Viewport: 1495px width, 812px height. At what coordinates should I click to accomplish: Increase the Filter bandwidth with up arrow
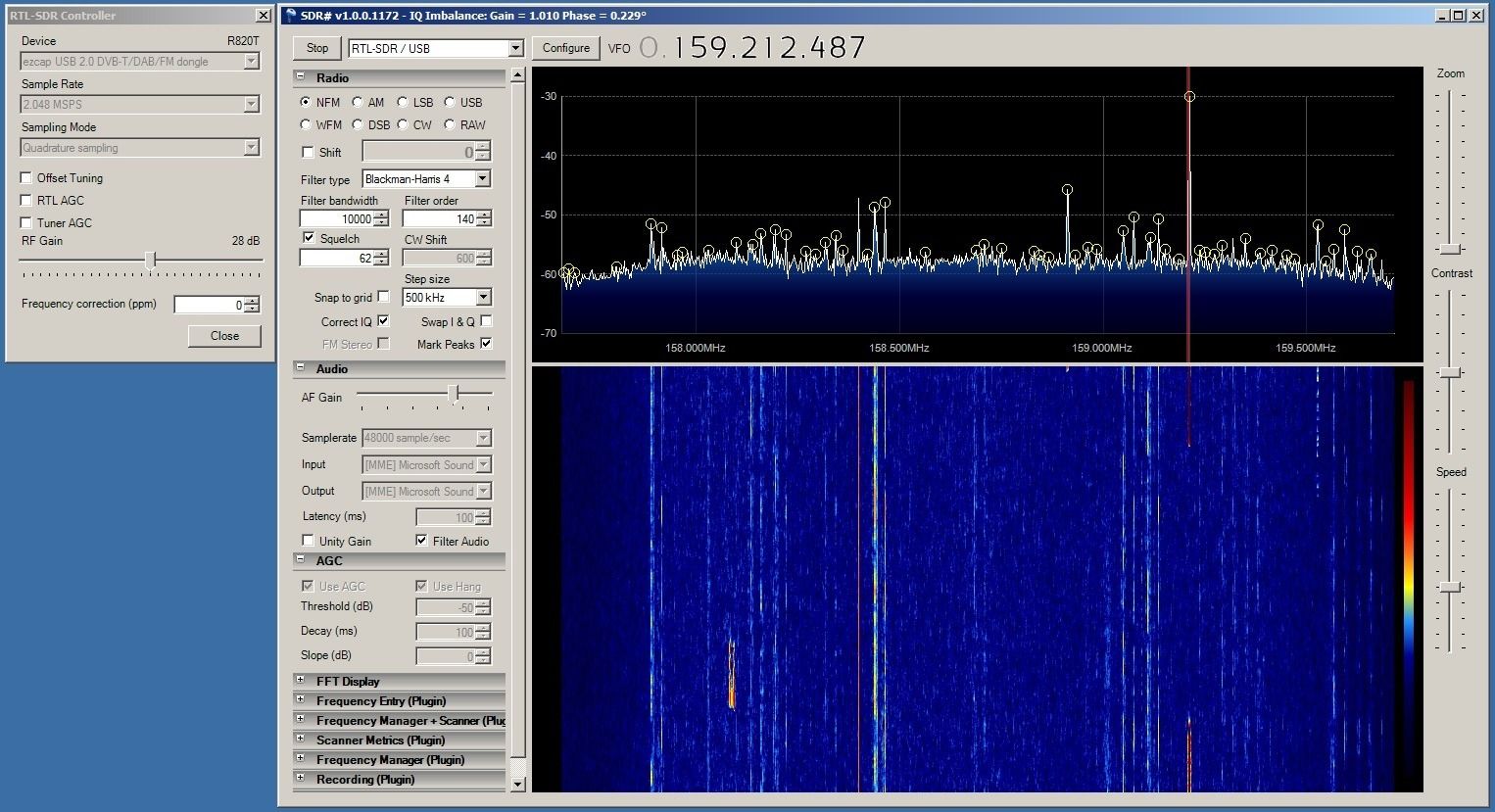tap(381, 215)
